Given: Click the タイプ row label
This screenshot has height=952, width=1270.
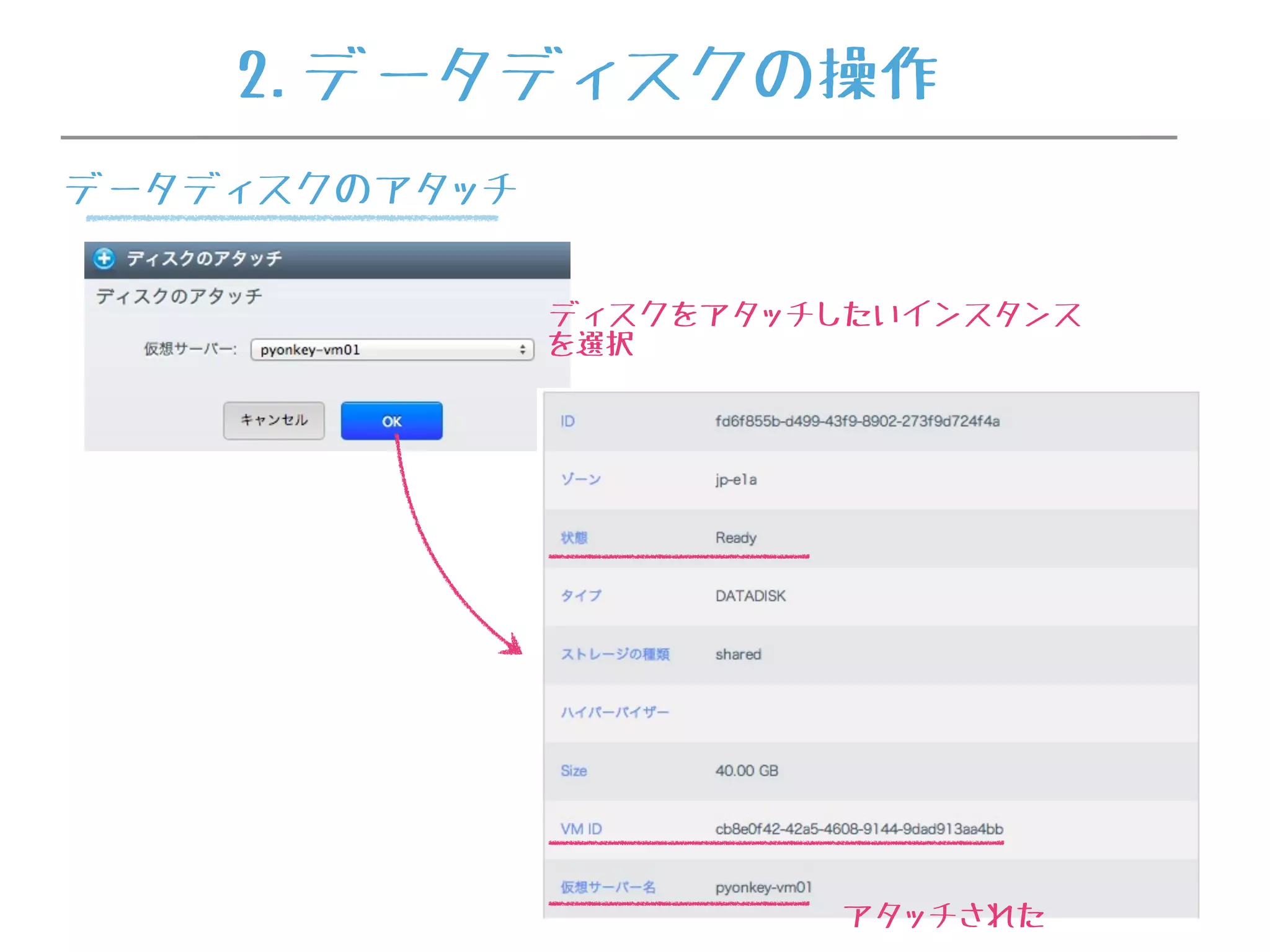Looking at the screenshot, I should [x=580, y=596].
